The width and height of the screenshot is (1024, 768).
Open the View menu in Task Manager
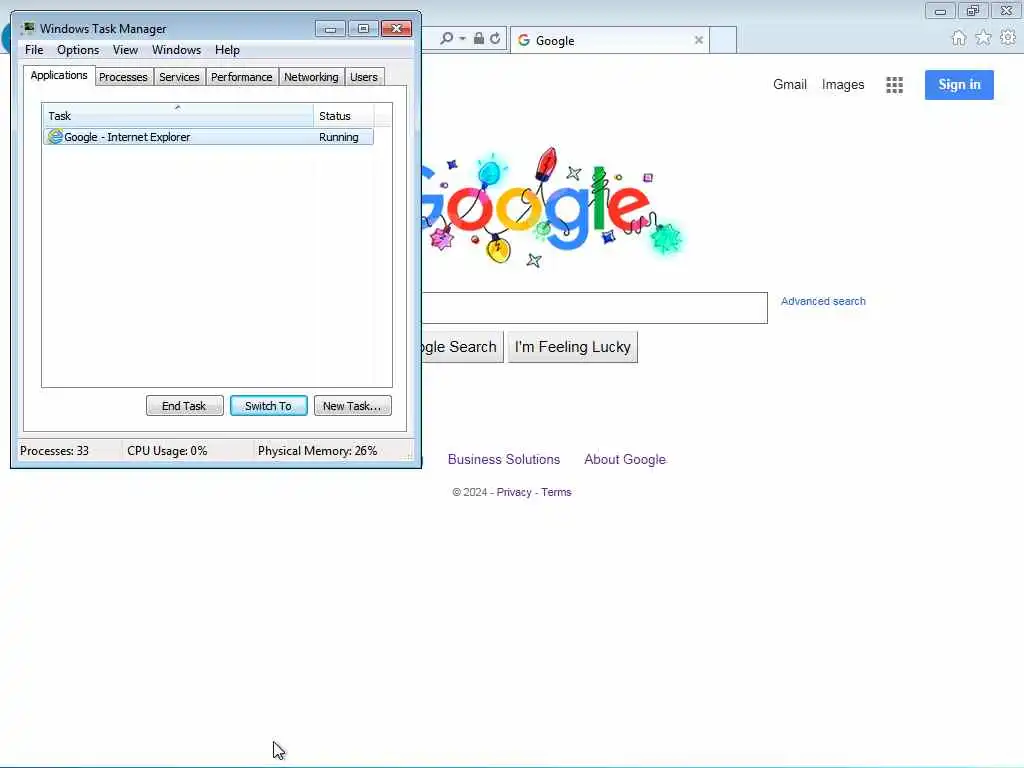(x=125, y=50)
